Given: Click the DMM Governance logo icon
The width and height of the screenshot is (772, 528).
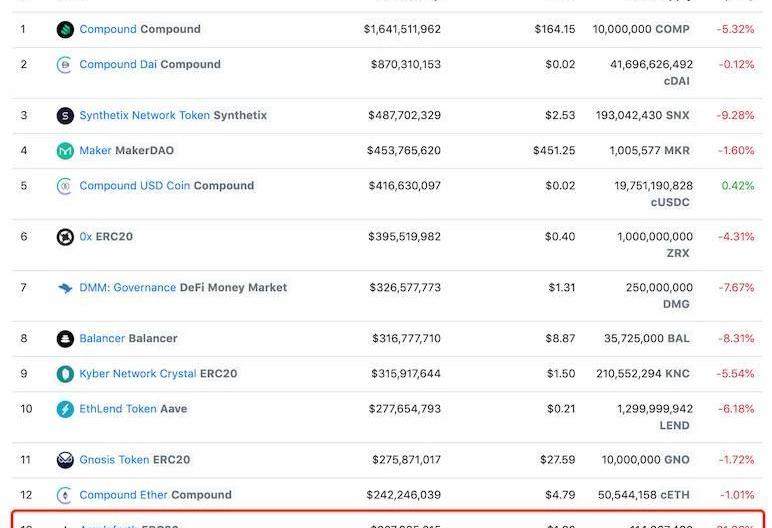Looking at the screenshot, I should point(65,288).
